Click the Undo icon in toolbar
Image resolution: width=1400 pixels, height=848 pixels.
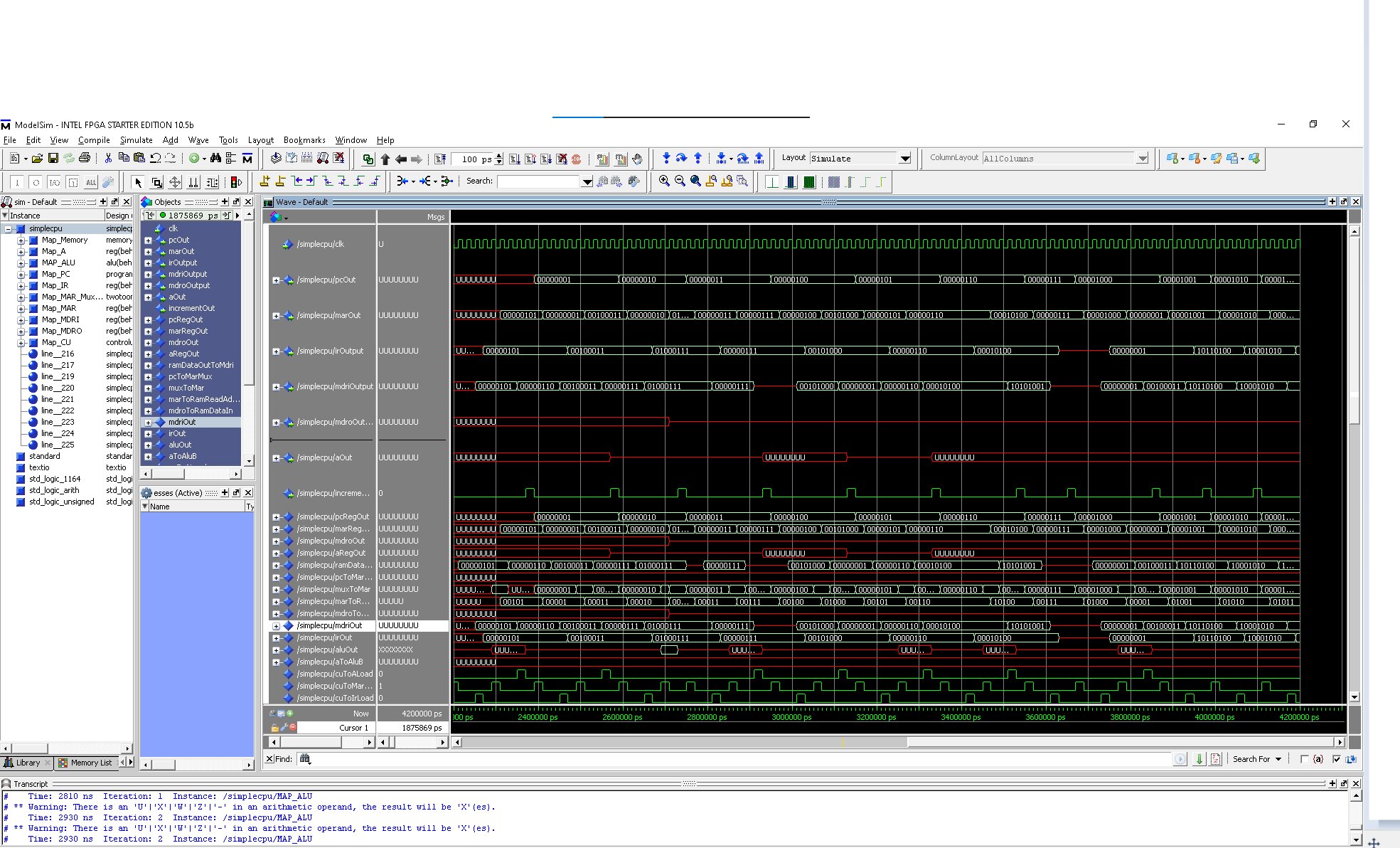click(155, 159)
